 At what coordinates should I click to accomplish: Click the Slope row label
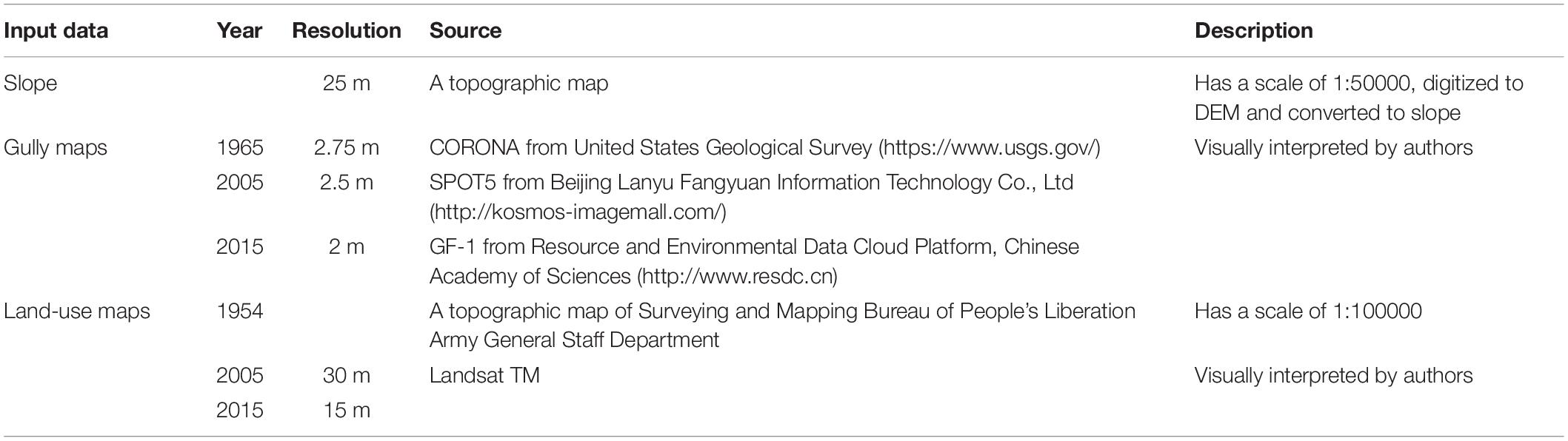pyautogui.click(x=30, y=84)
